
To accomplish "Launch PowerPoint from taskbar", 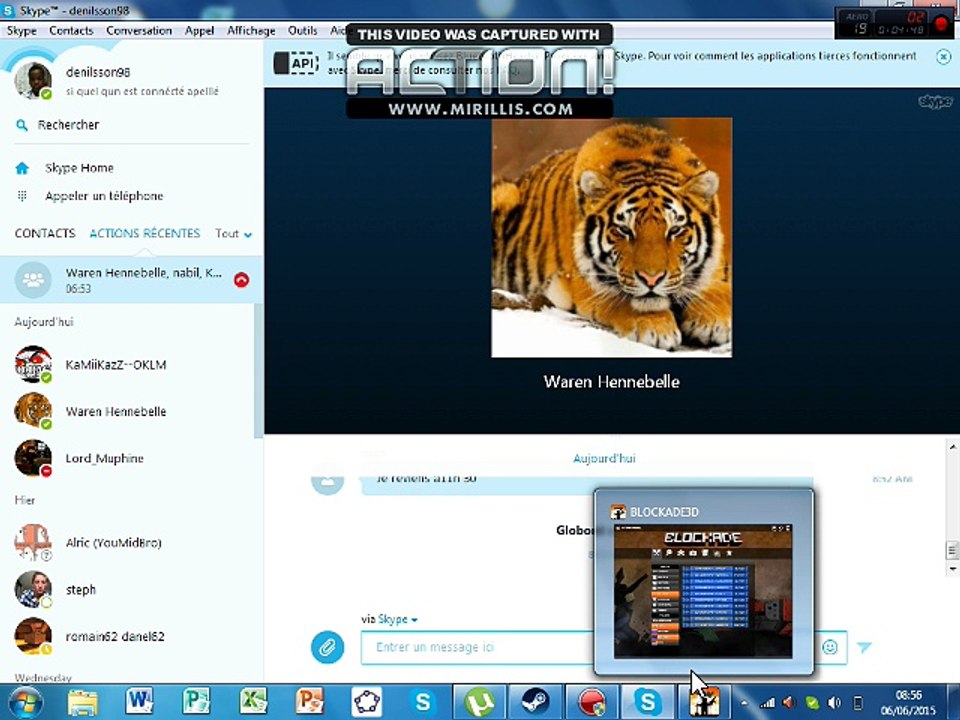I will (309, 702).
